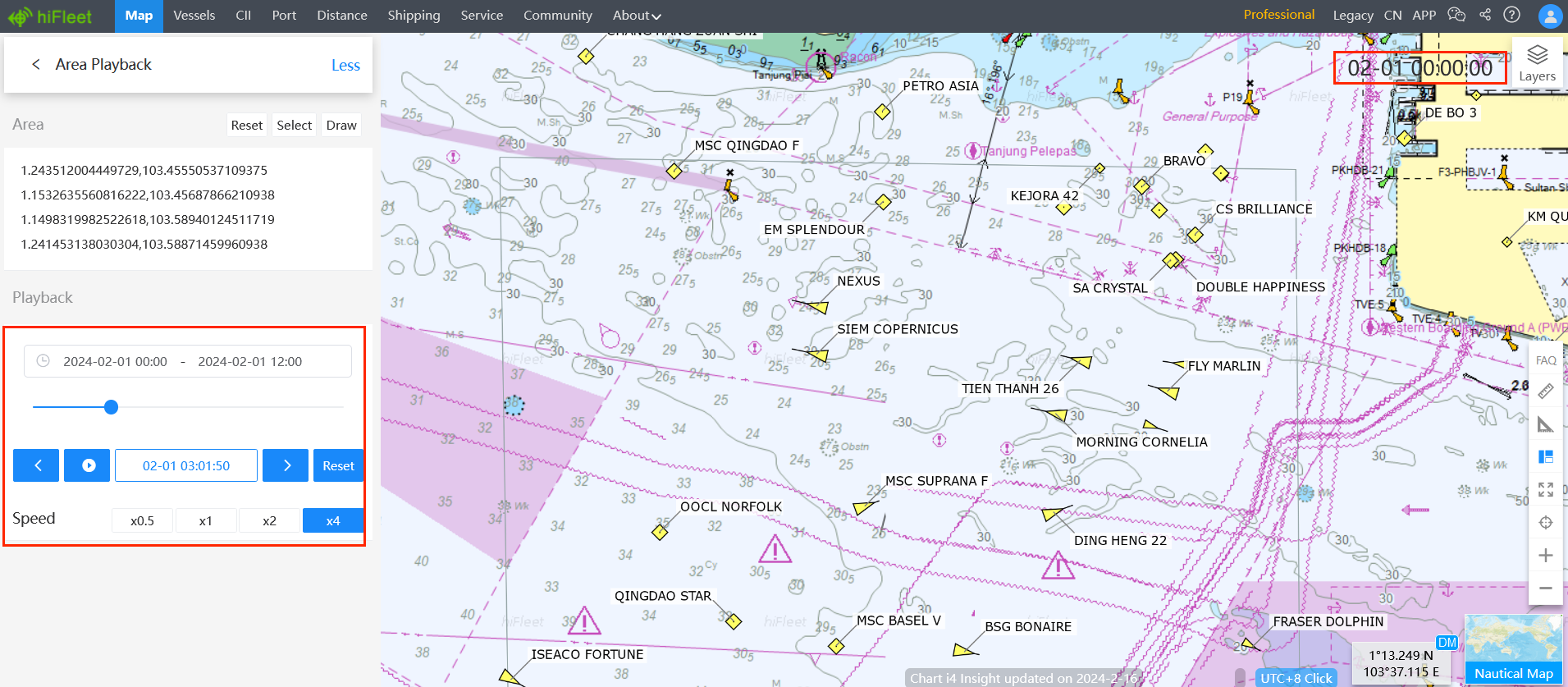
Task: Open the WeChat contact icon
Action: [1456, 15]
